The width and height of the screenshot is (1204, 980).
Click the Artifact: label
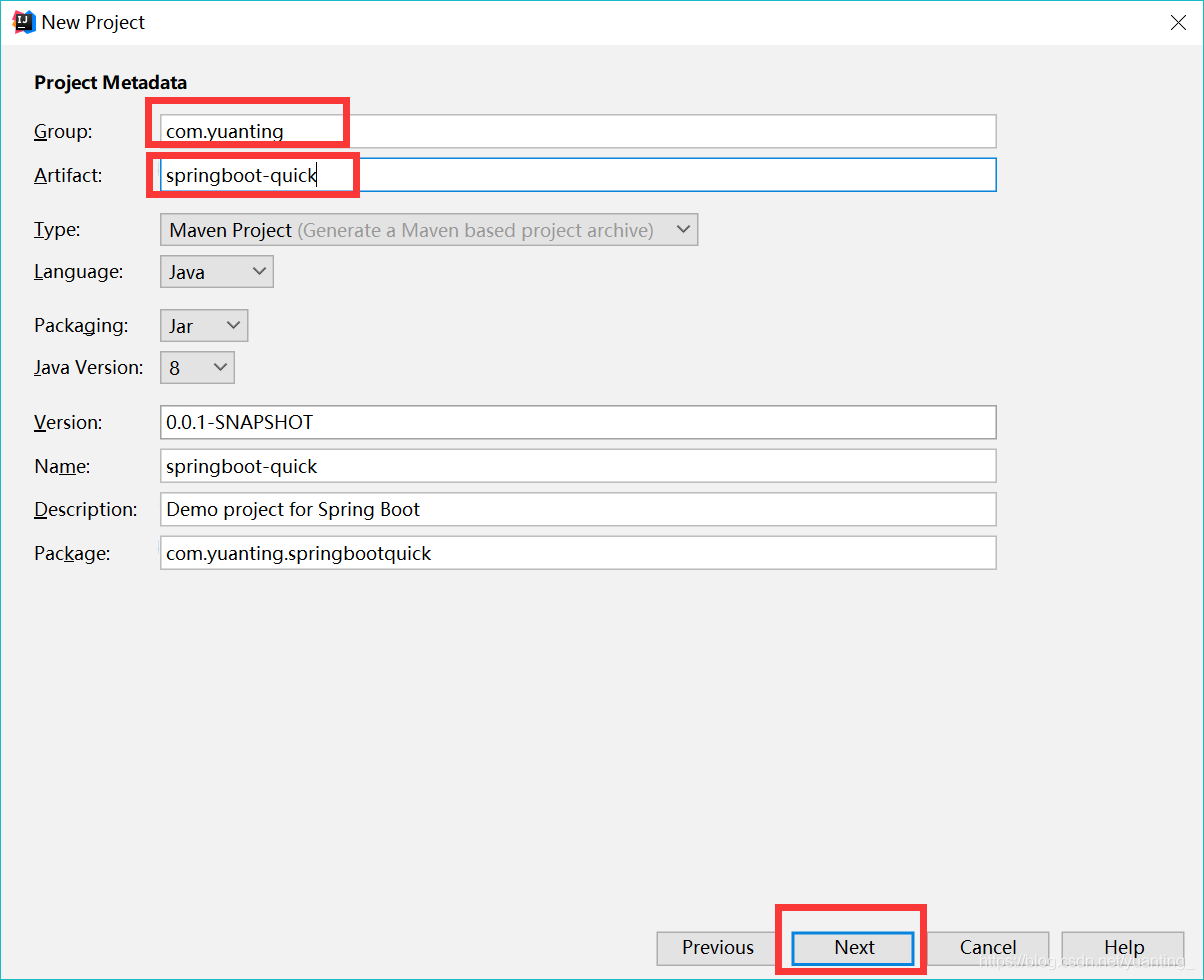68,175
